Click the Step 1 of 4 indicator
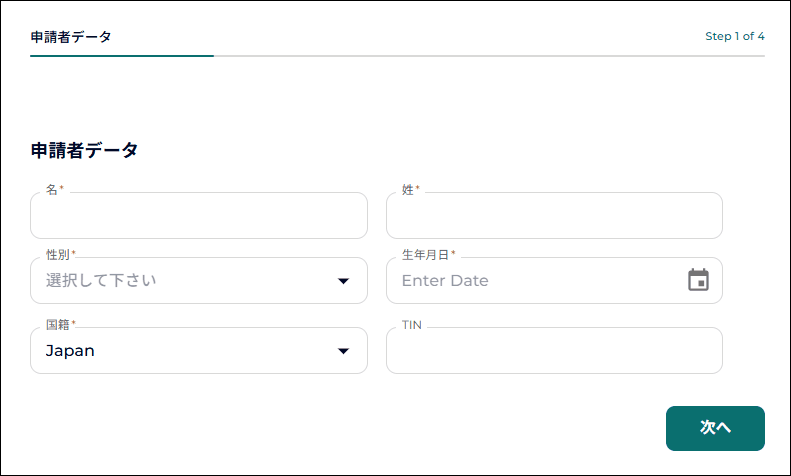 (735, 37)
